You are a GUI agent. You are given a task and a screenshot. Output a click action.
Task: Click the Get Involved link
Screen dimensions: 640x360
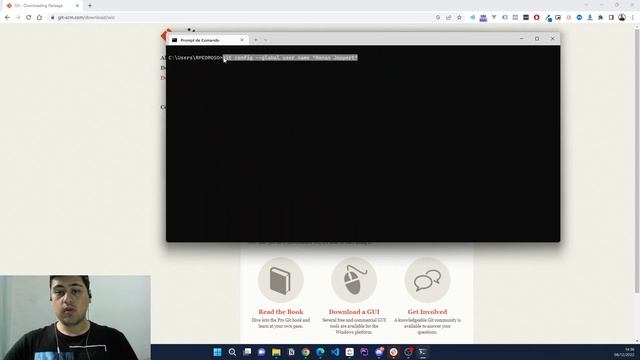click(427, 312)
